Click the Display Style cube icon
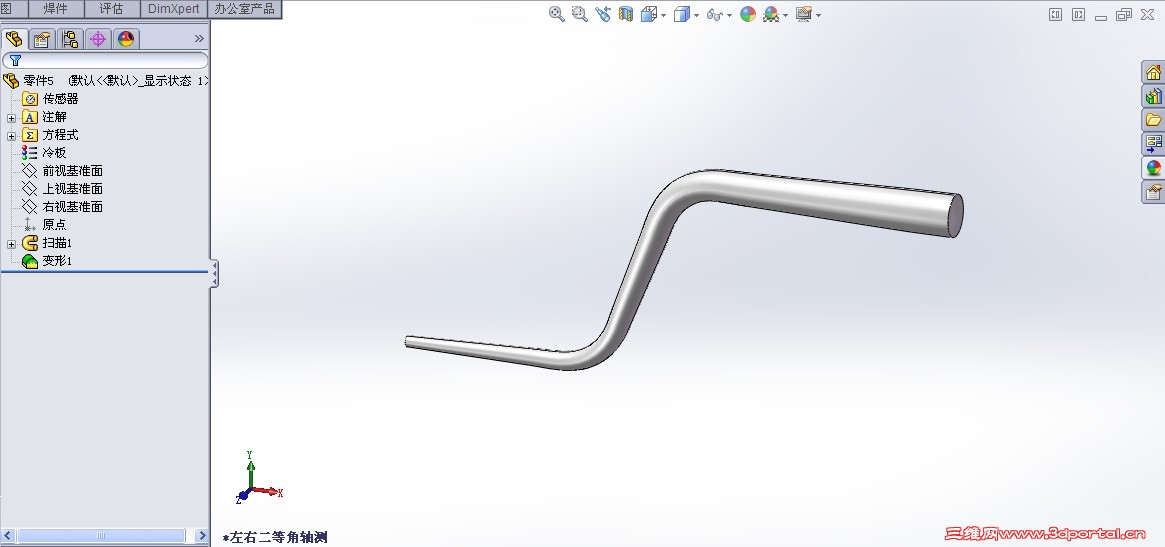The height and width of the screenshot is (547, 1165). tap(681, 14)
